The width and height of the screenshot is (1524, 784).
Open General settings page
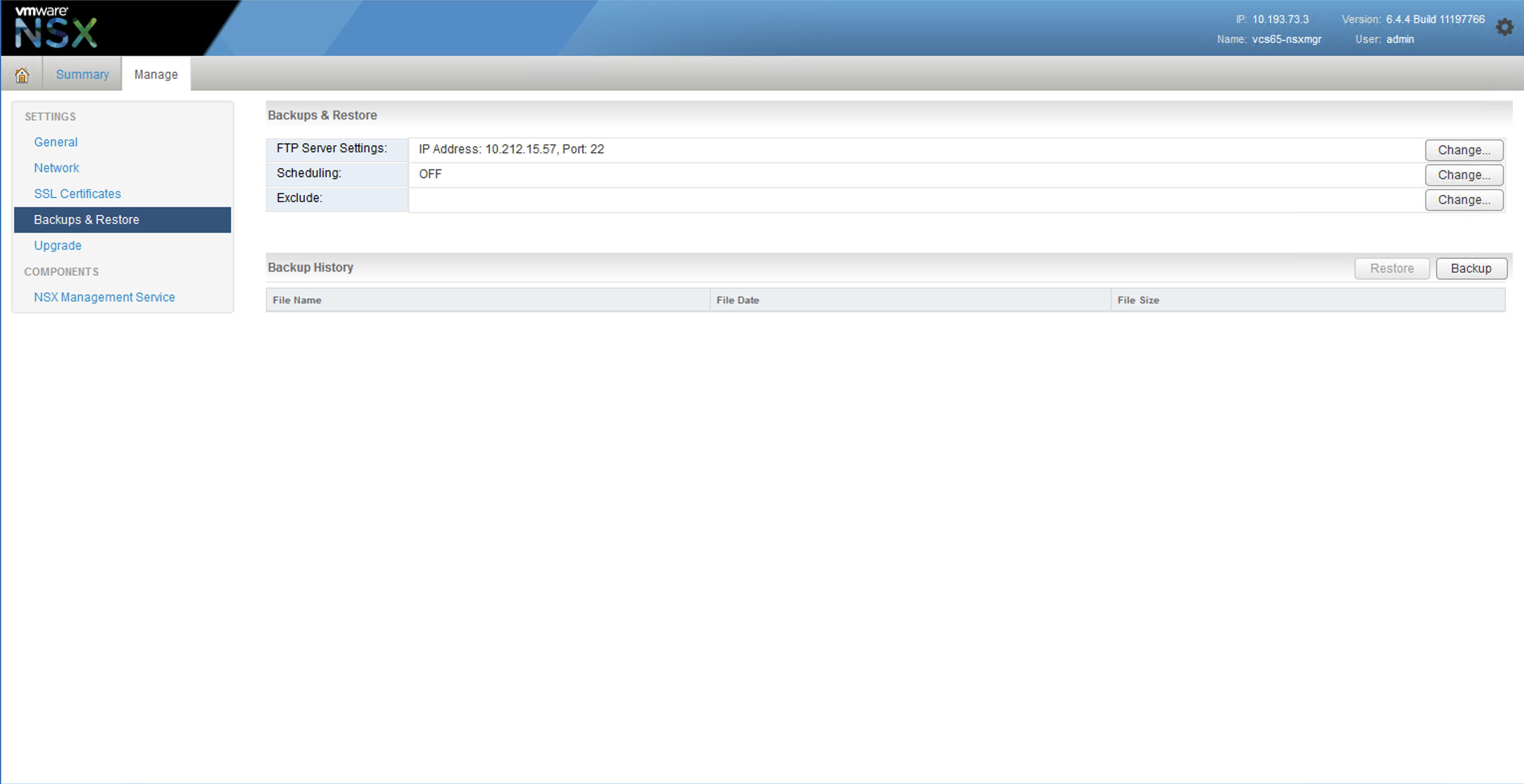[x=56, y=142]
